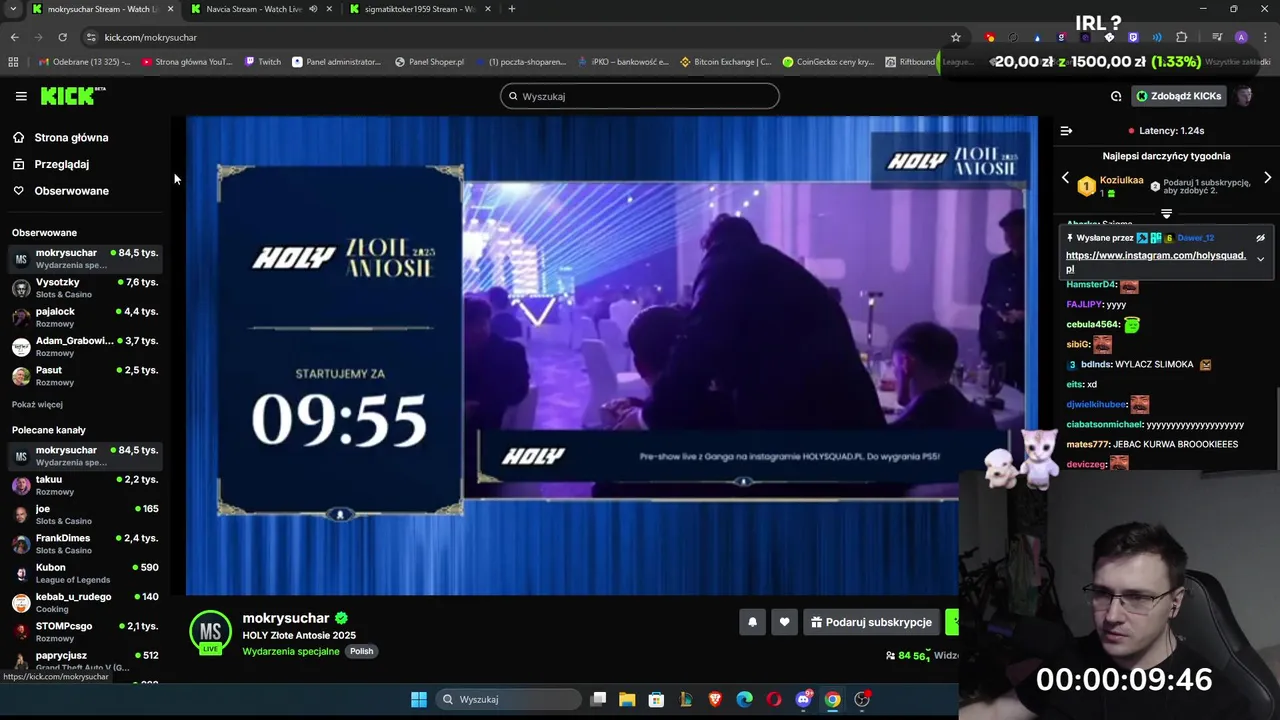Open pajalock followed channel
The image size is (1280, 720).
point(85,317)
